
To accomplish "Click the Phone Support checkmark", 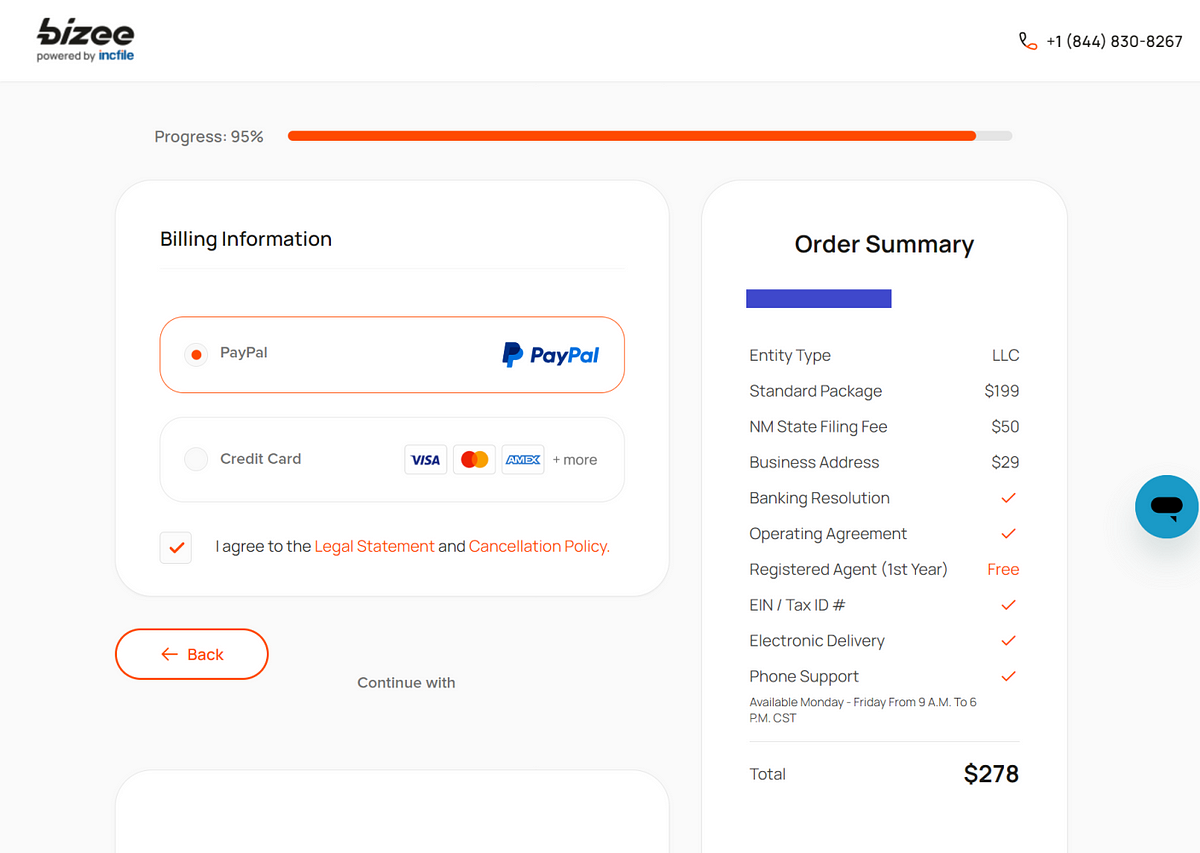I will (1008, 676).
